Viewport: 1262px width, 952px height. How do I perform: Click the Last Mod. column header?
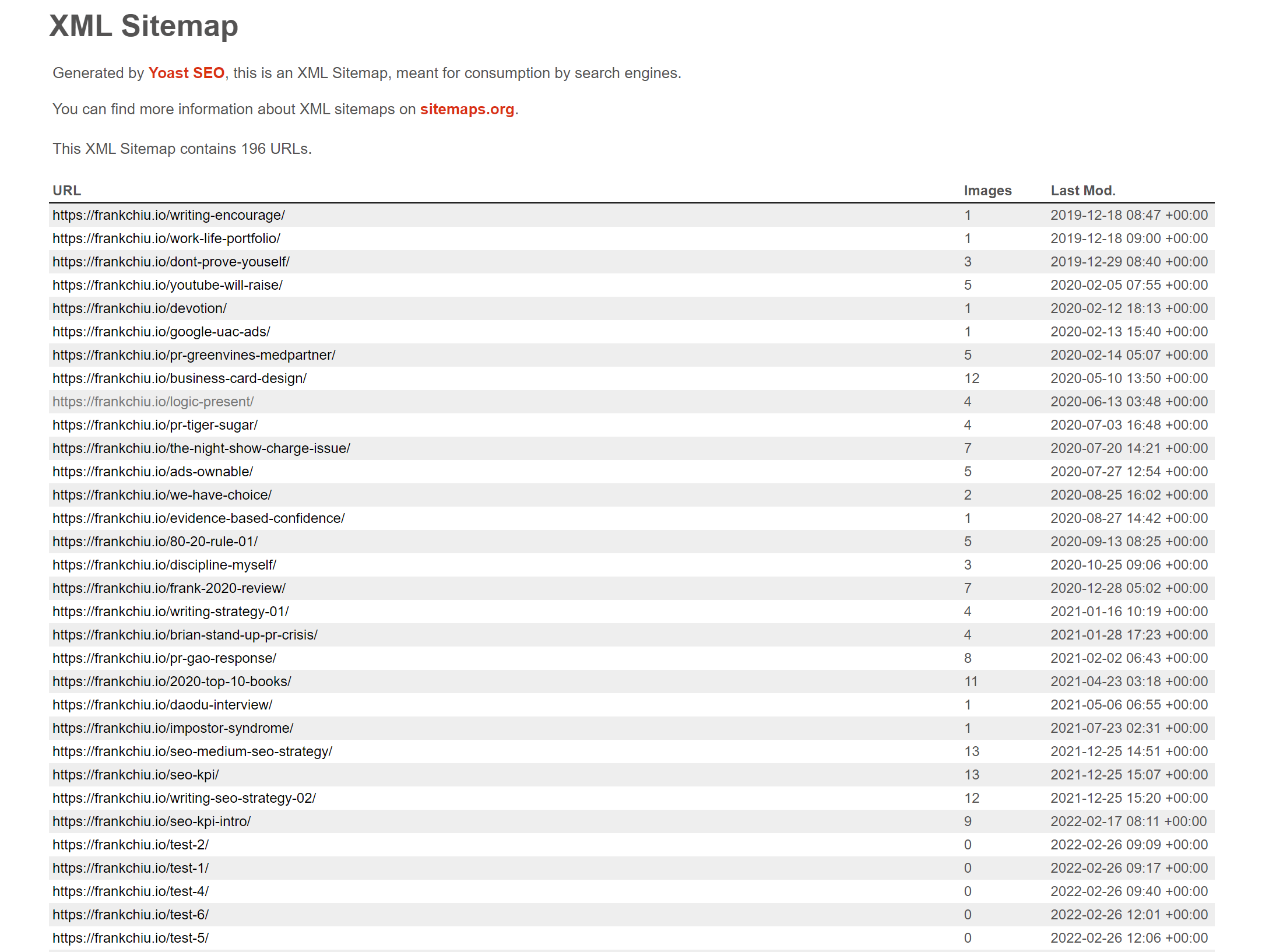[1082, 191]
